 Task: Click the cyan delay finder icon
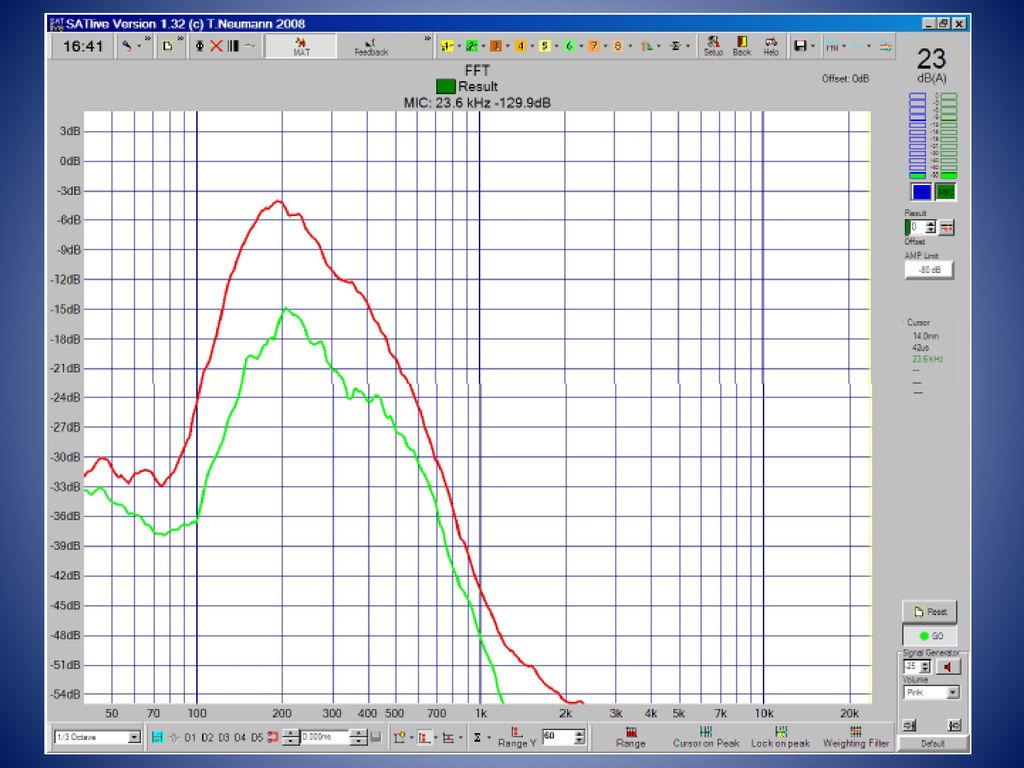point(157,737)
